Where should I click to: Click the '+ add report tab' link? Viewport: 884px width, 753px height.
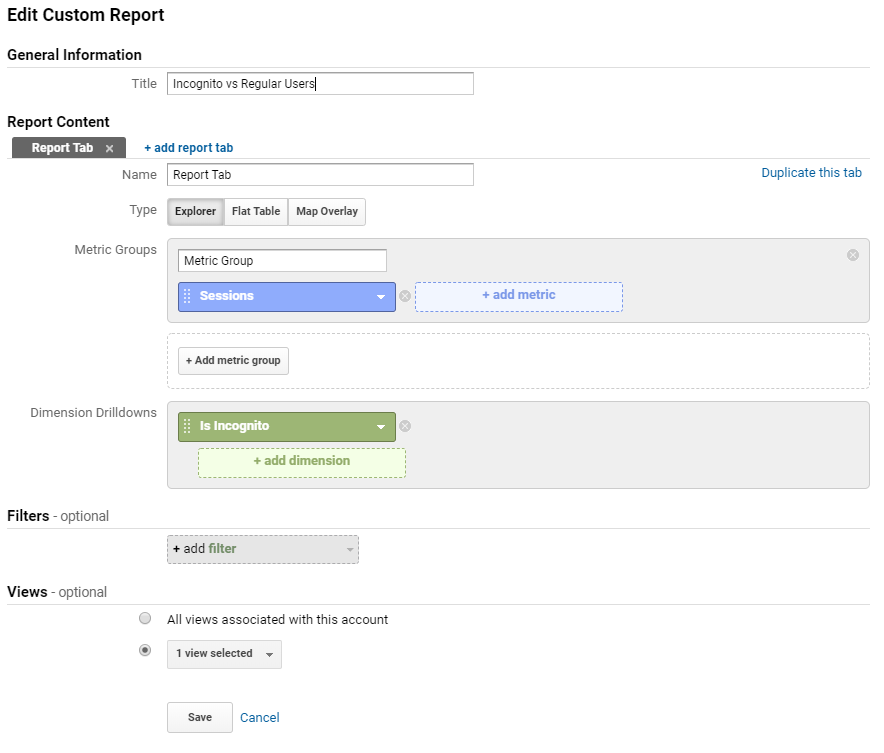click(188, 148)
